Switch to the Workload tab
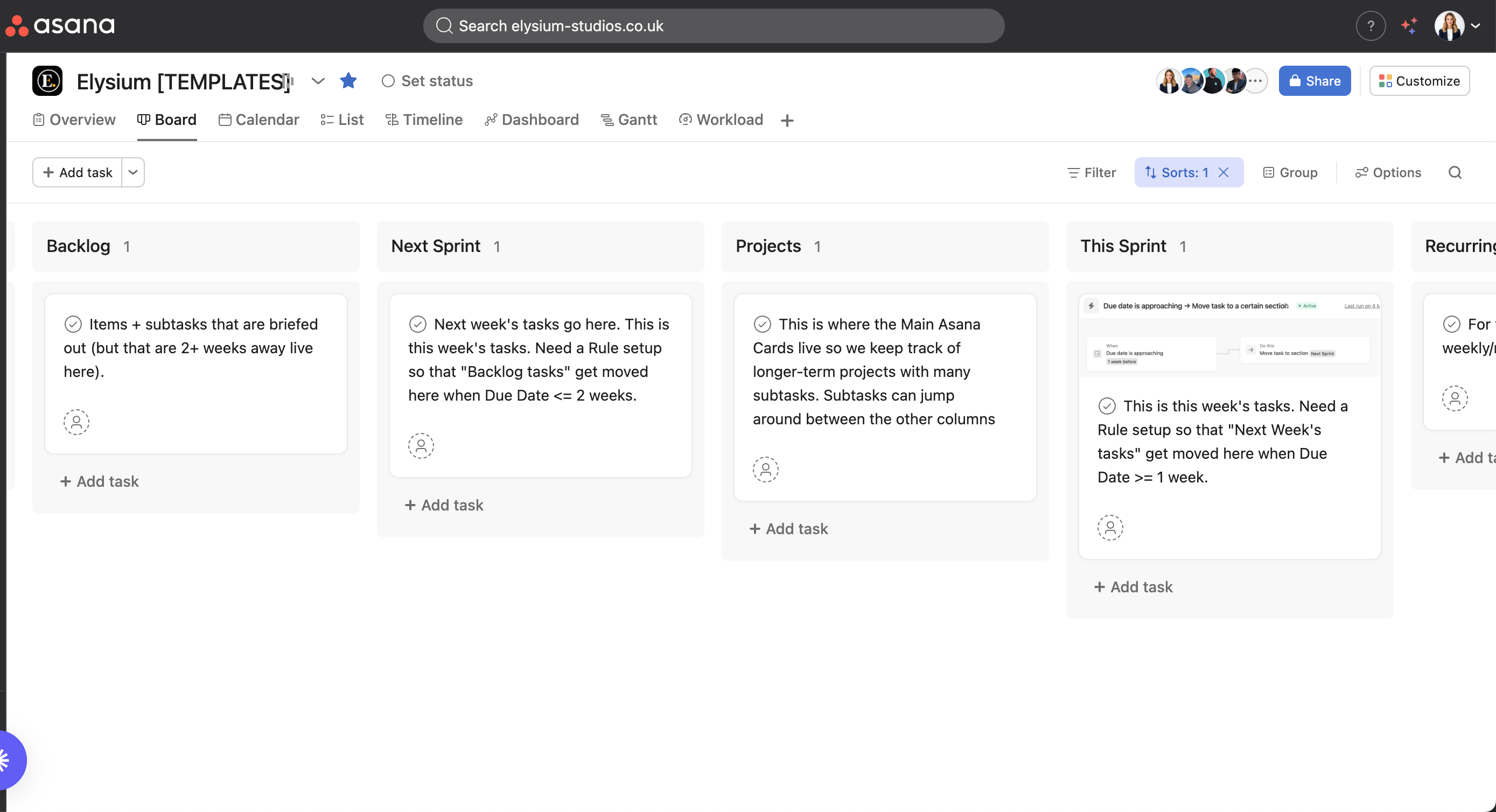 (721, 120)
